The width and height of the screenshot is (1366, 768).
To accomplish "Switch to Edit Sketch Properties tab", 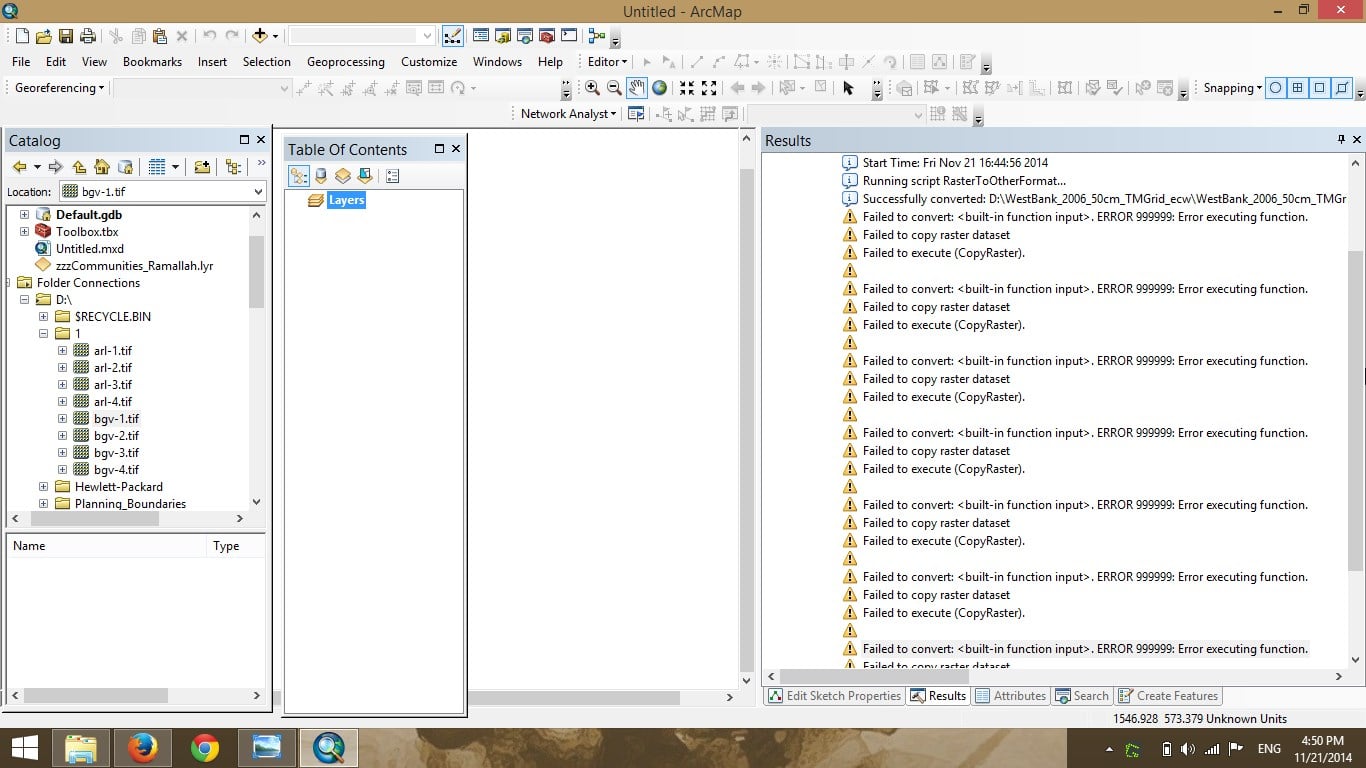I will pos(834,696).
